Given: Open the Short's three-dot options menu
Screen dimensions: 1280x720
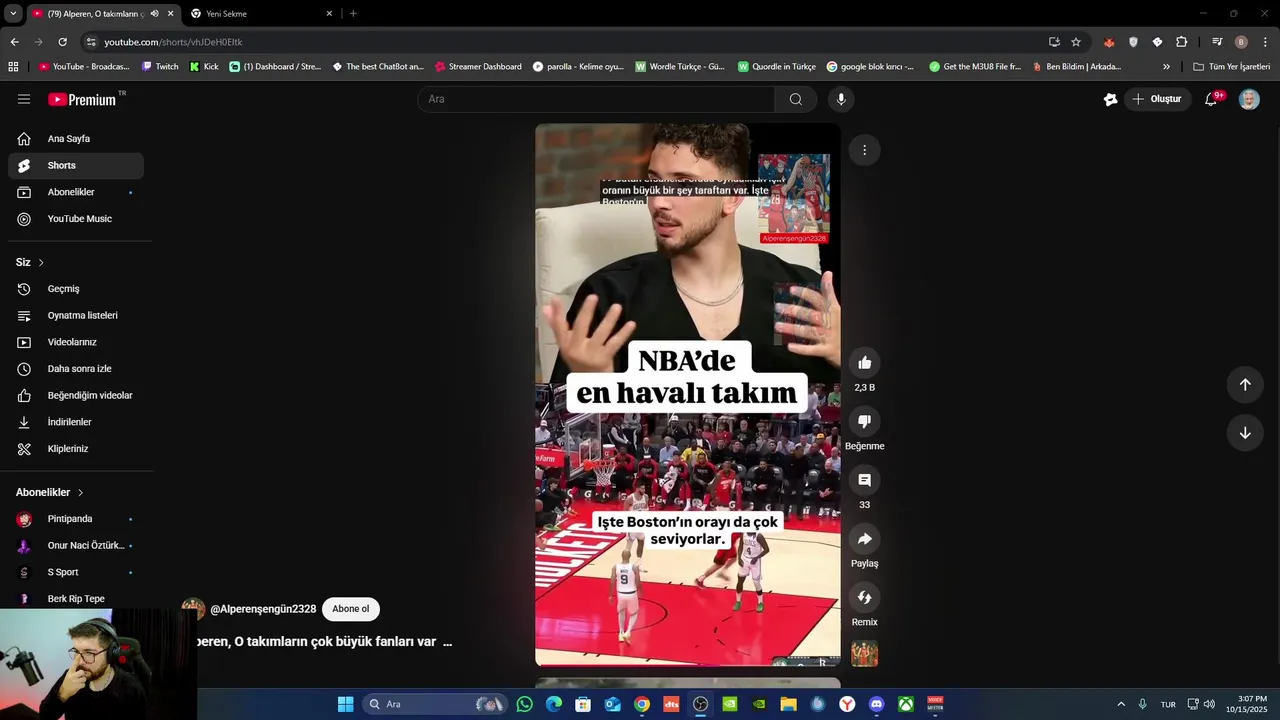Looking at the screenshot, I should [x=865, y=150].
